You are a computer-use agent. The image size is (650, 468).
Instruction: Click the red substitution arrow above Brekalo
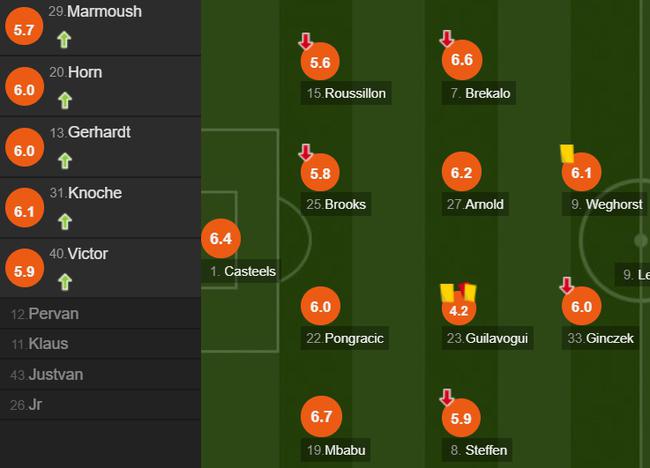click(x=446, y=39)
